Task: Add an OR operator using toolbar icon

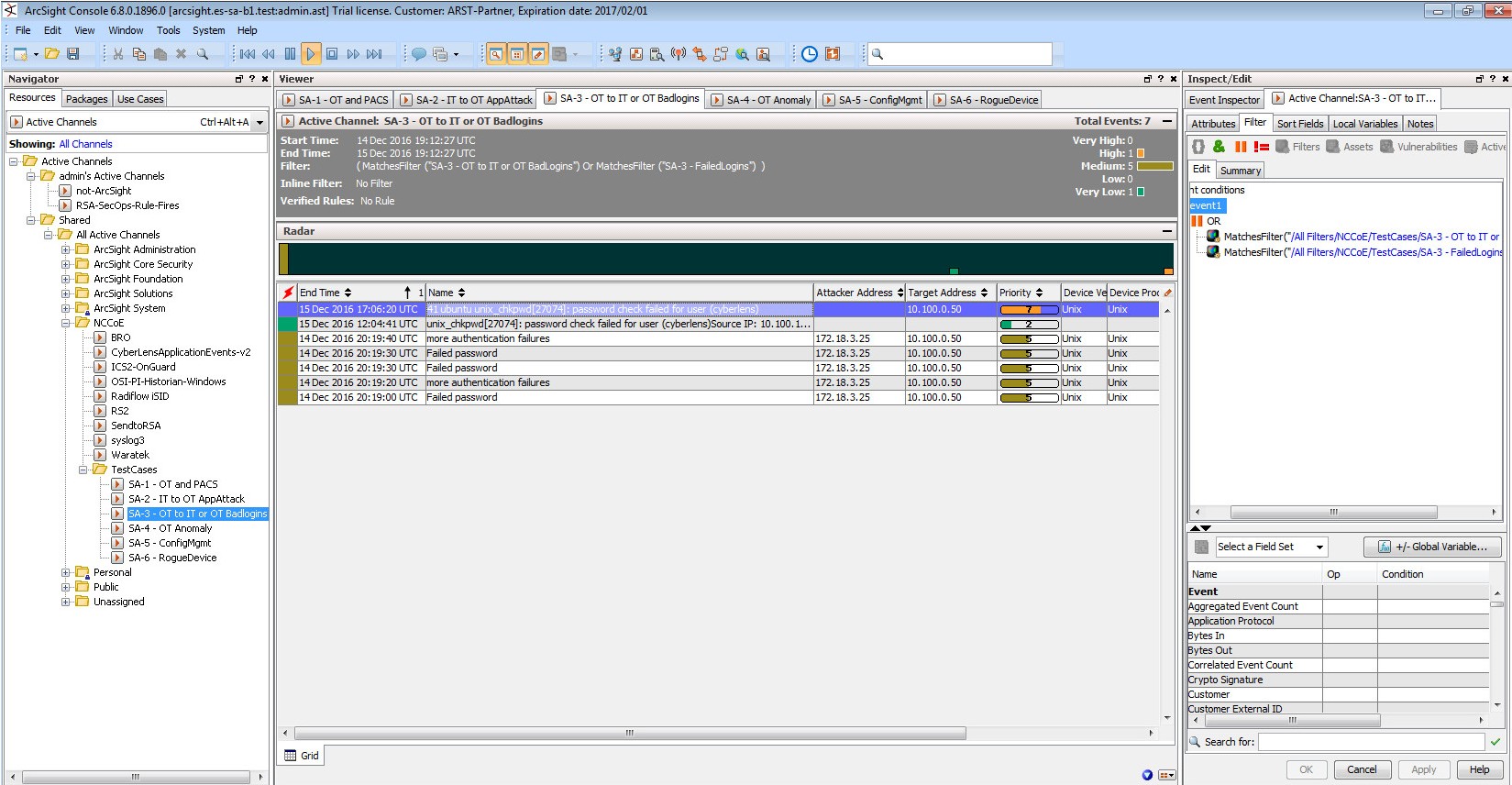Action: click(1241, 147)
